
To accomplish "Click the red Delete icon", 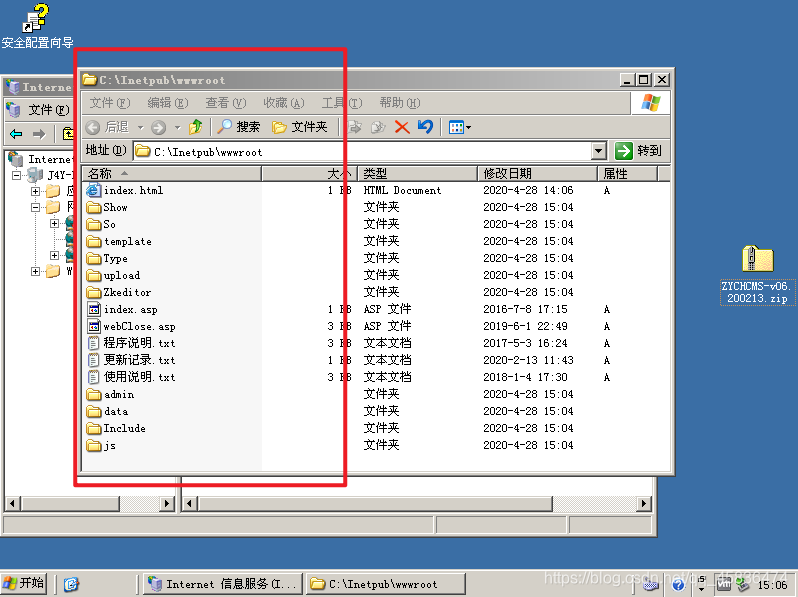I will tap(402, 127).
